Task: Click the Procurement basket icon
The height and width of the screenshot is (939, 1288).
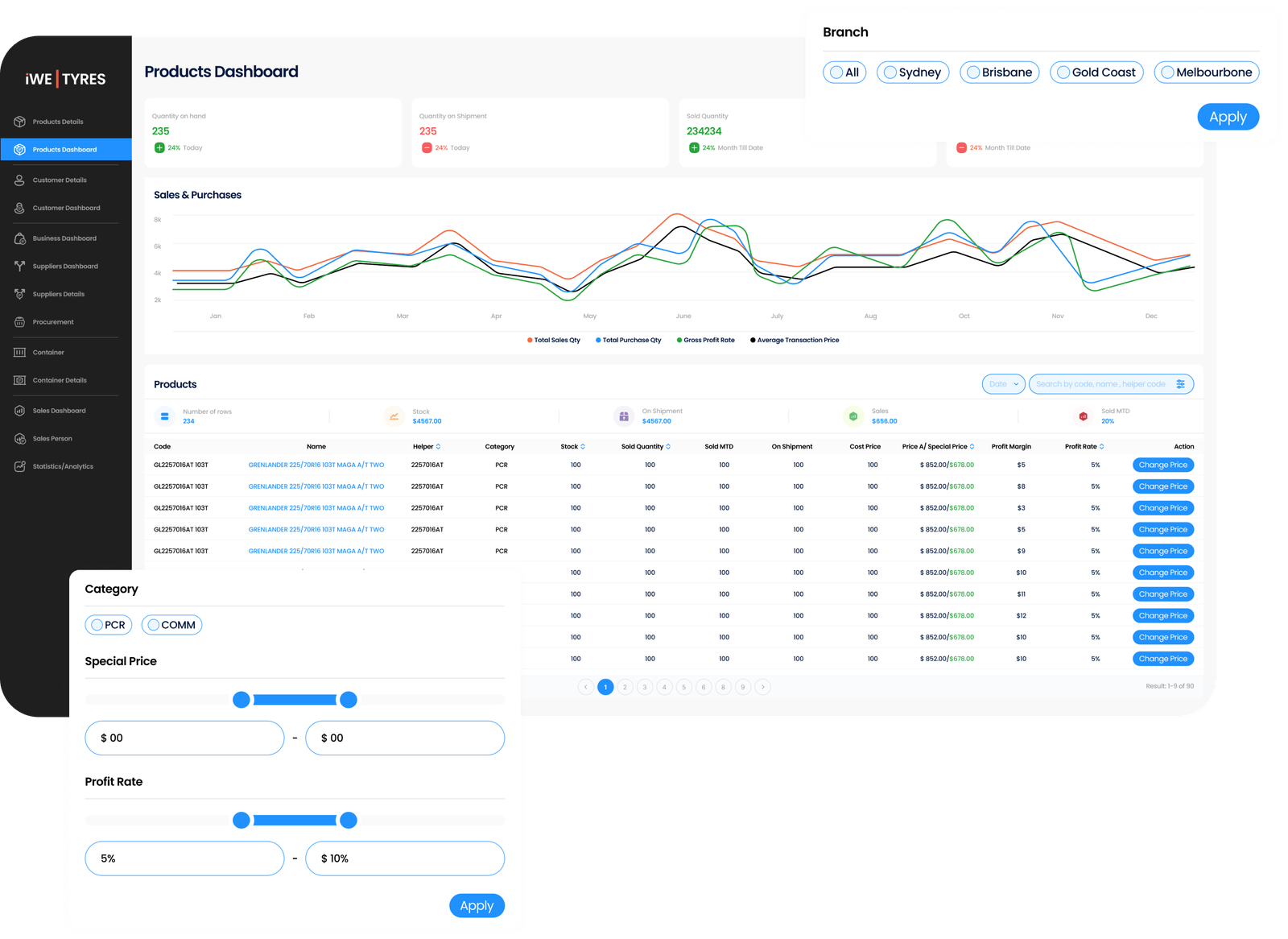Action: [20, 322]
